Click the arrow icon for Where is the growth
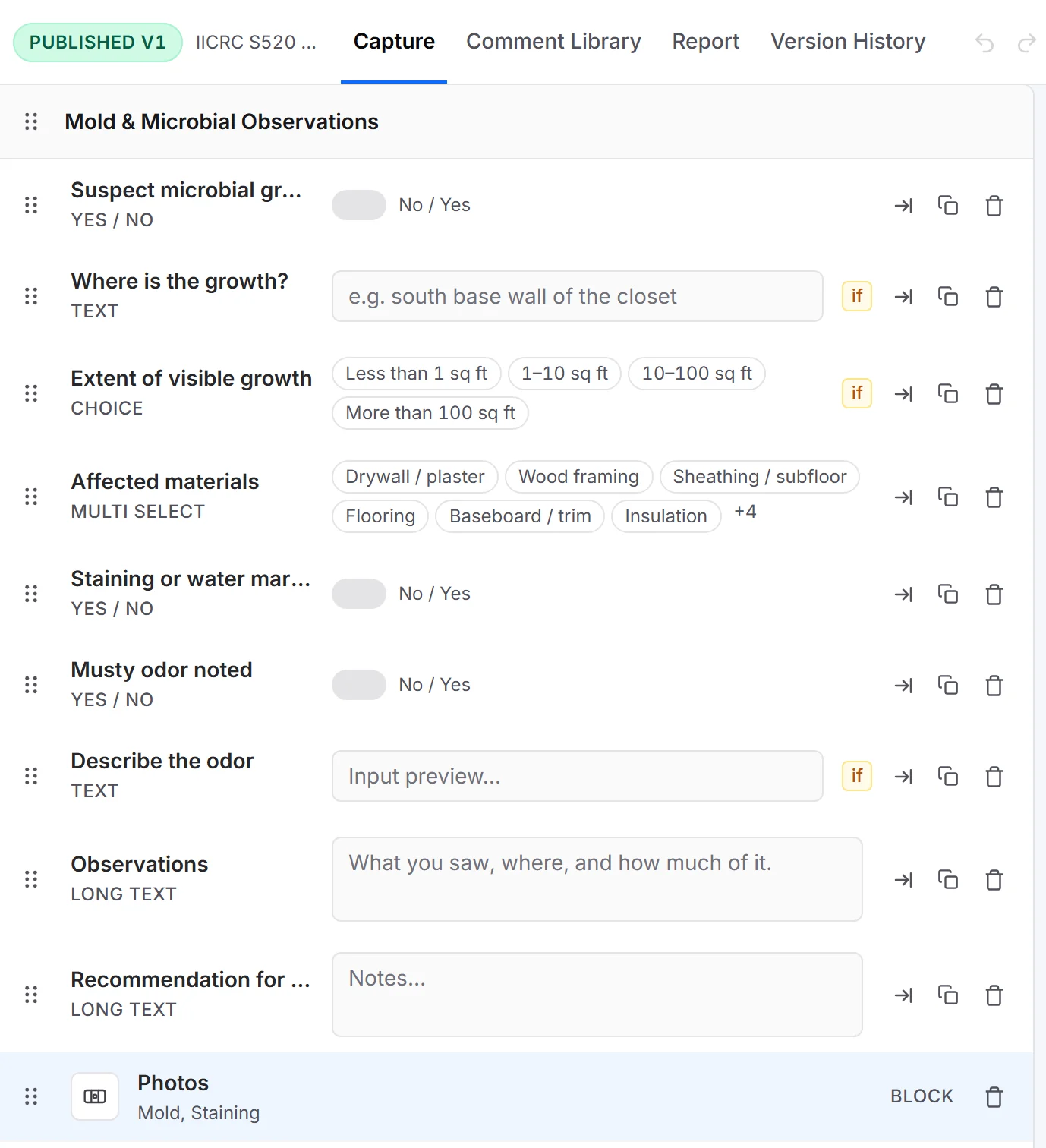 click(x=903, y=296)
